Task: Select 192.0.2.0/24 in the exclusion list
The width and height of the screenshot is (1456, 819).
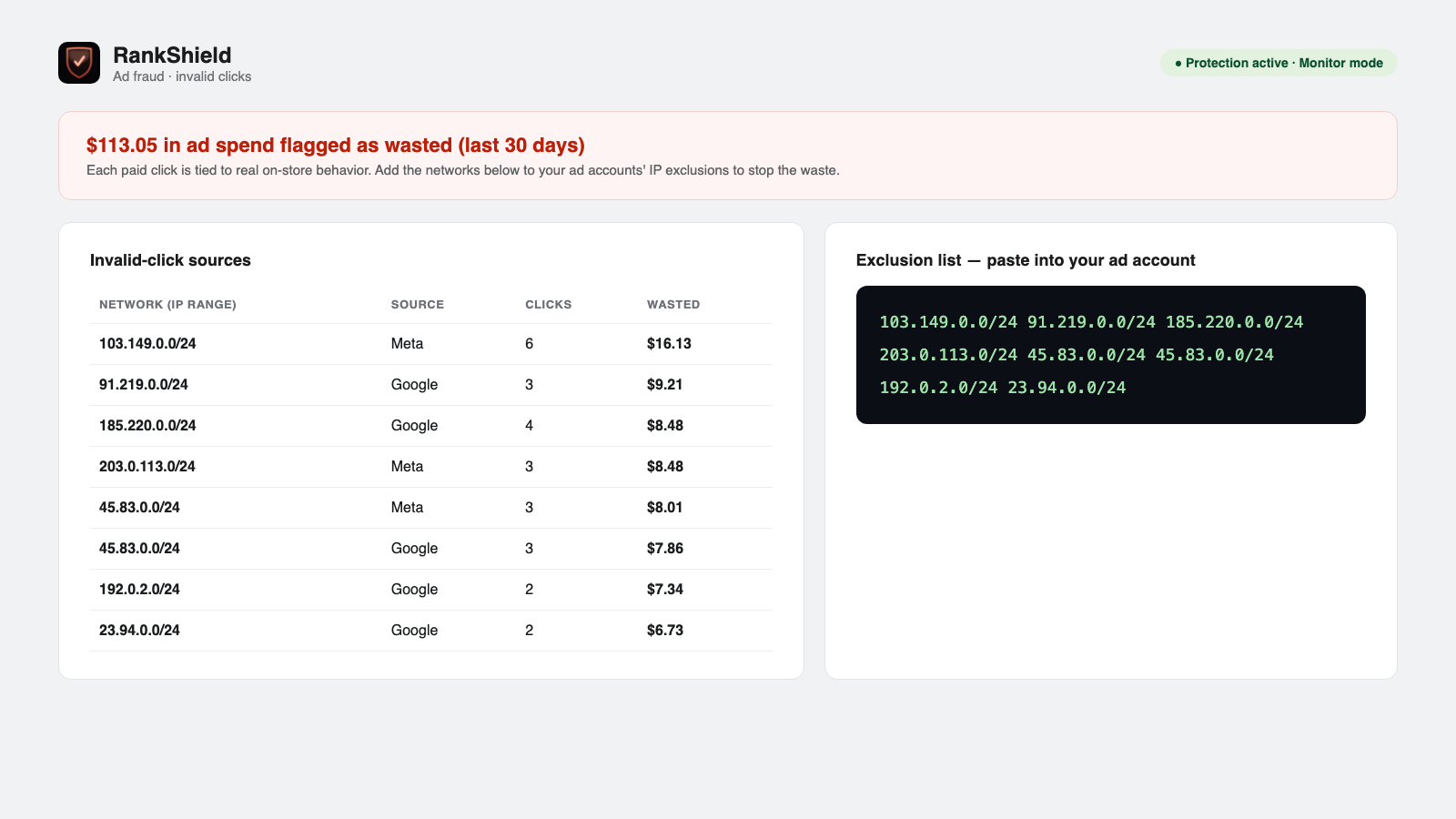Action: pos(938,388)
